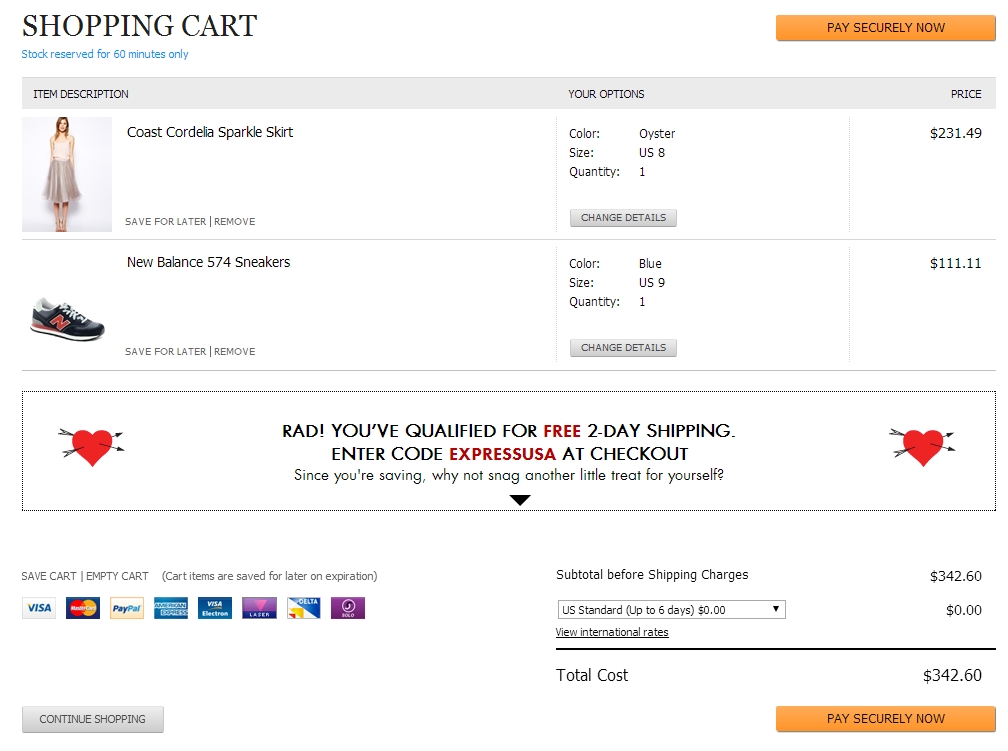Click the Visa Electron payment icon
Viewport: 1008px width, 751px height.
click(215, 608)
